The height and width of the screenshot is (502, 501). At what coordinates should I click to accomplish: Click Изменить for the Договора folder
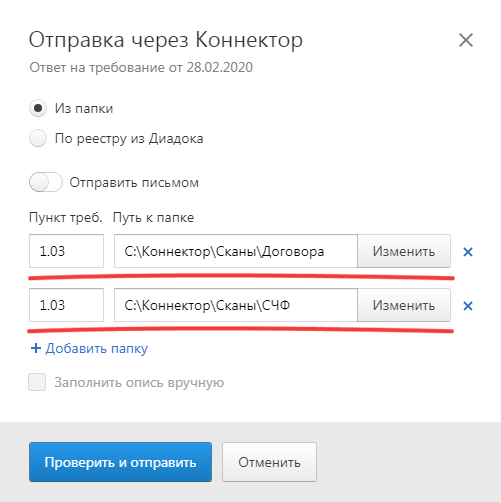coord(404,251)
